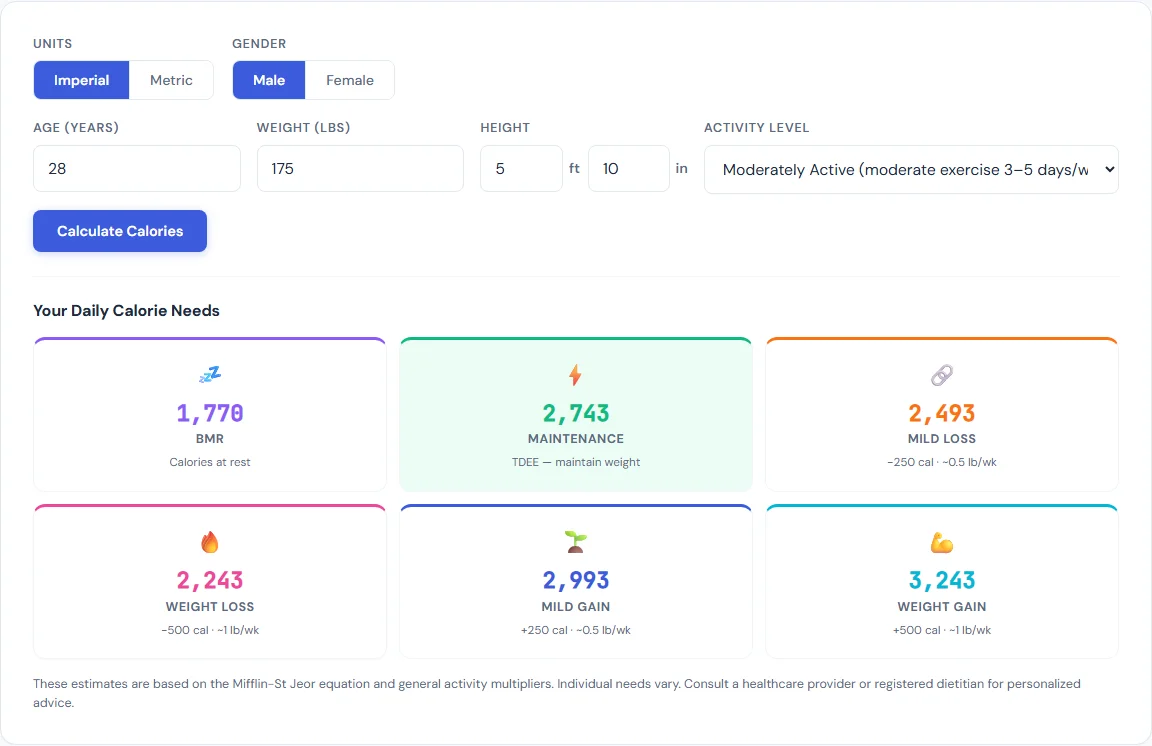Click the seedling icon on Mild Gain card
Screen dimensions: 1152x746
(575, 542)
